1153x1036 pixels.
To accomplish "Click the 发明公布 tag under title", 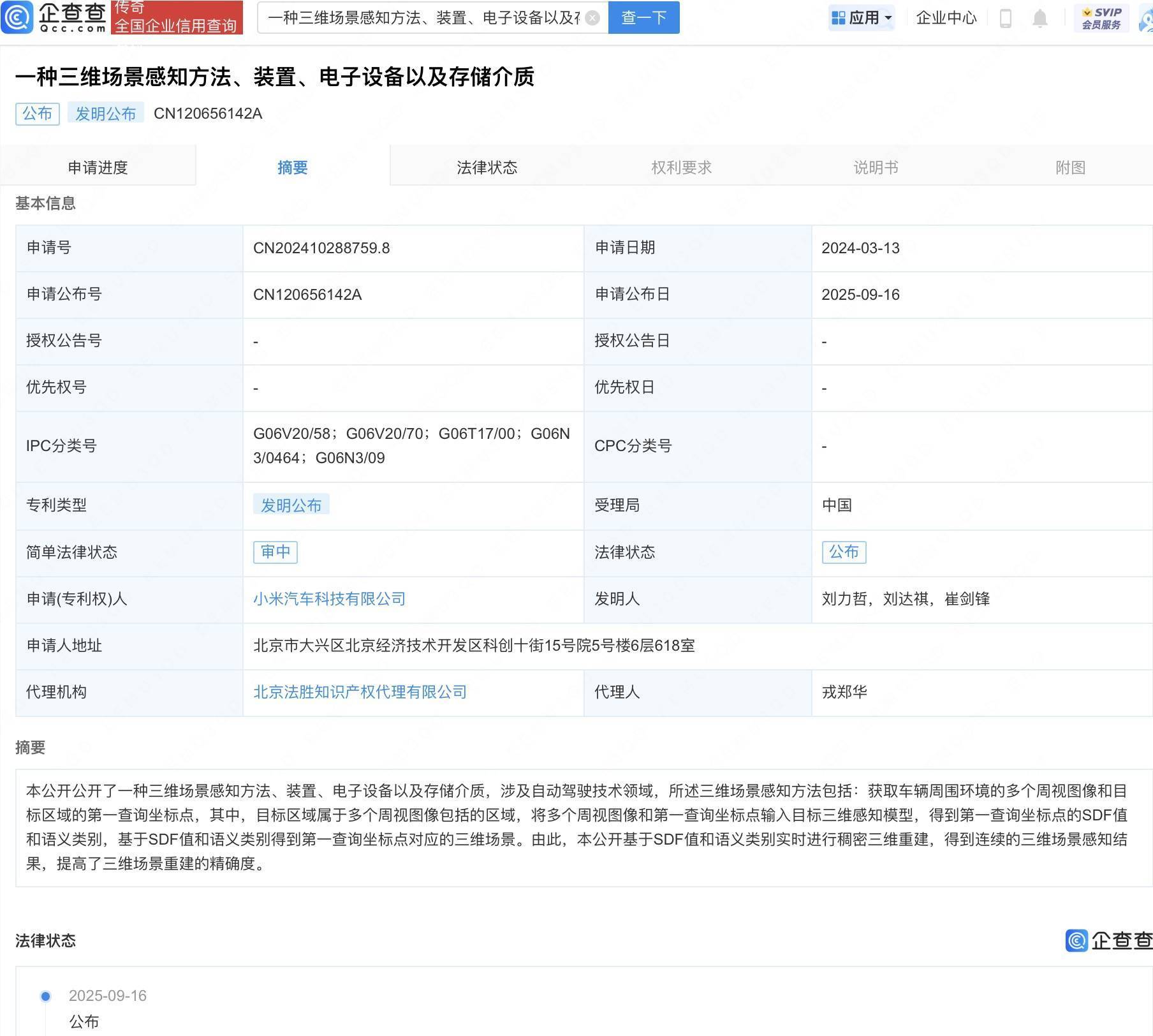I will tap(105, 114).
